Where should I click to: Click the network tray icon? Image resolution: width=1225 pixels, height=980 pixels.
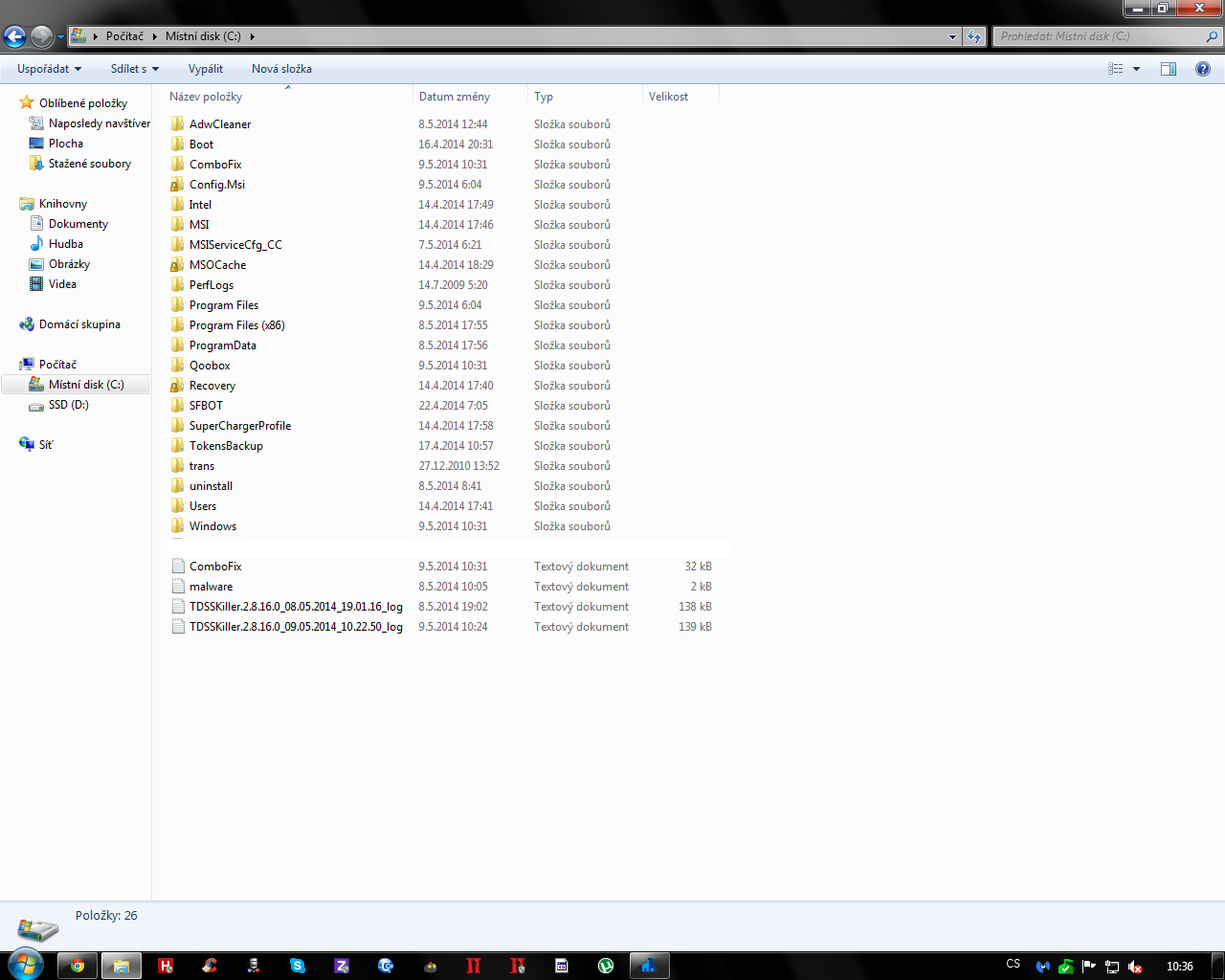(1112, 967)
